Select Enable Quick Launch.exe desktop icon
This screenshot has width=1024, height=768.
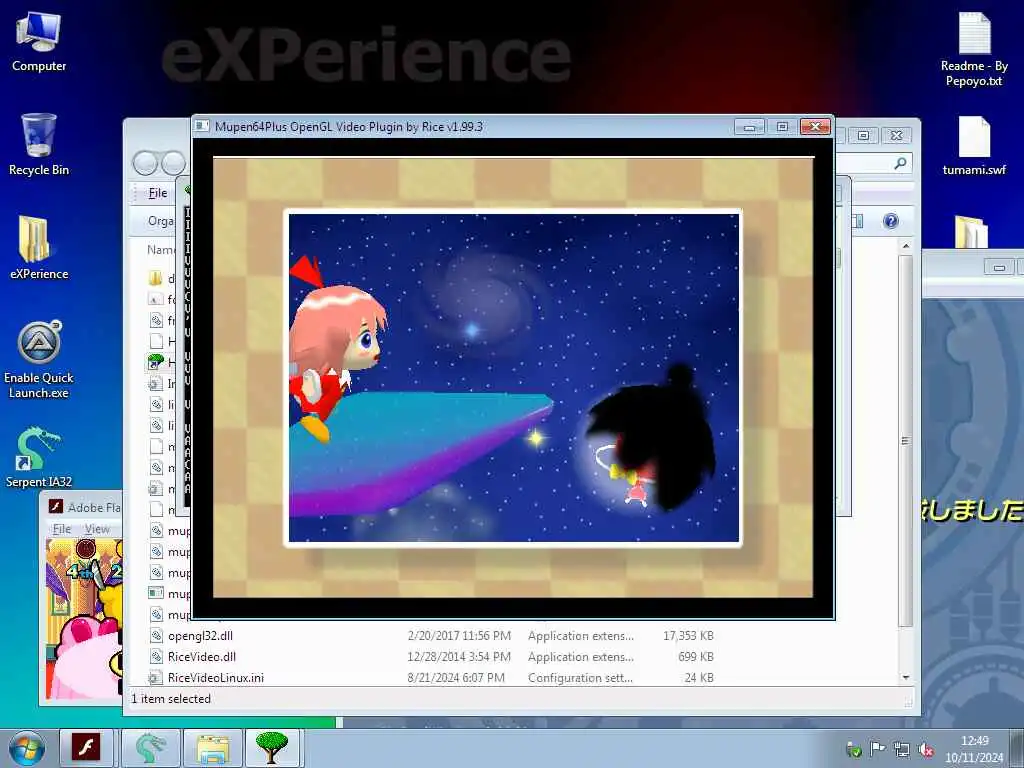pos(39,359)
